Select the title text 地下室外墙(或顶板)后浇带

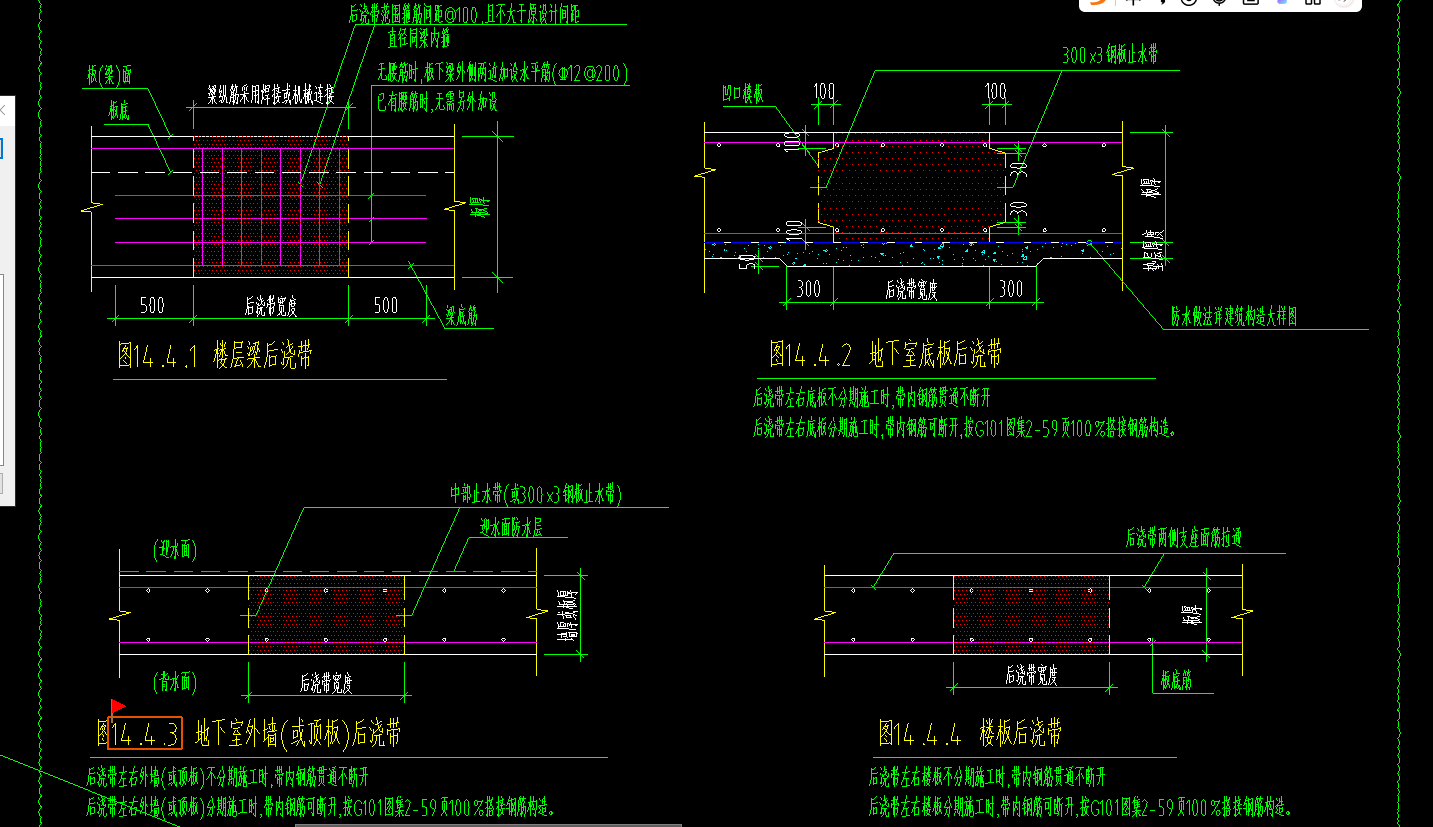298,734
